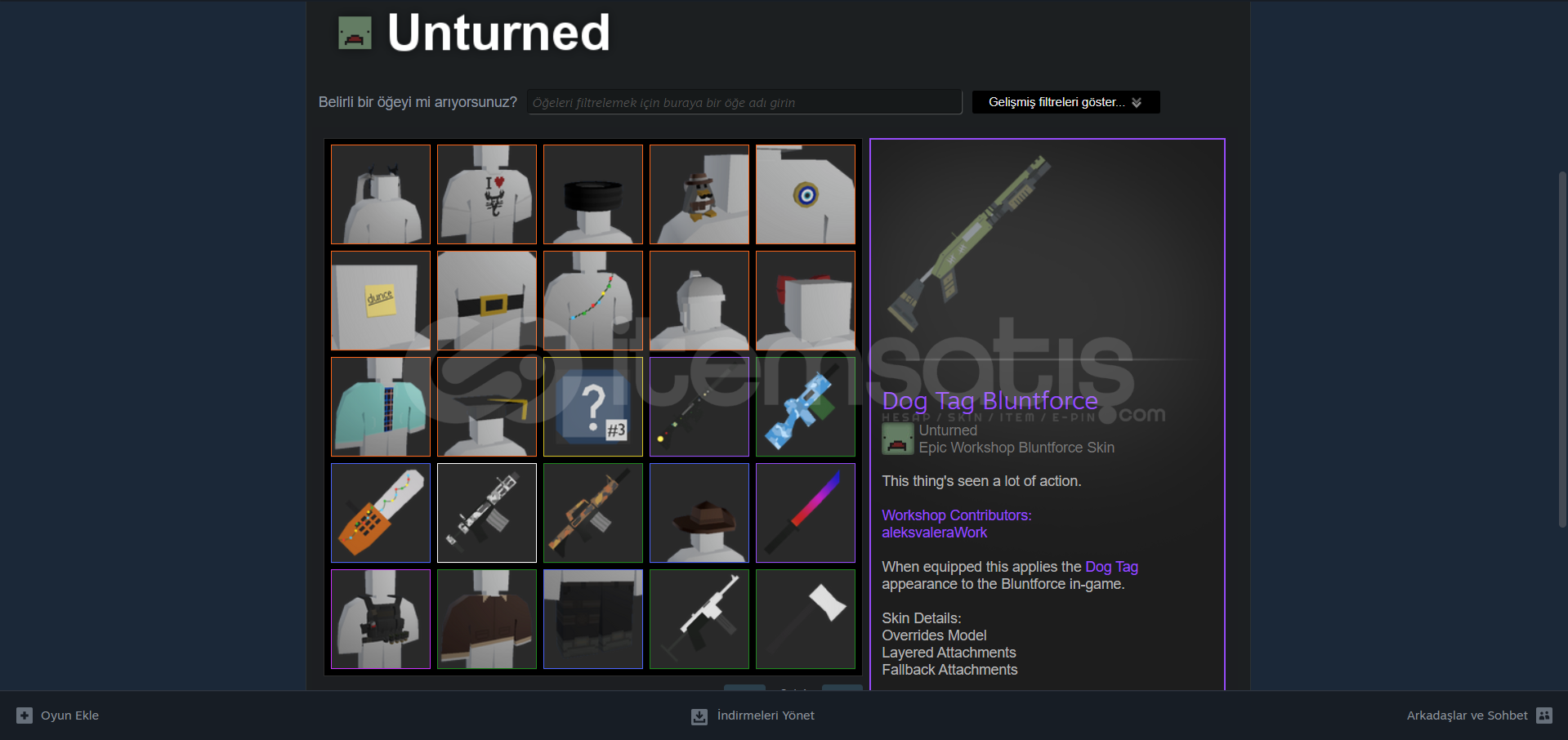Image resolution: width=1568 pixels, height=740 pixels.
Task: Focus the item name filter input field
Action: tap(744, 102)
